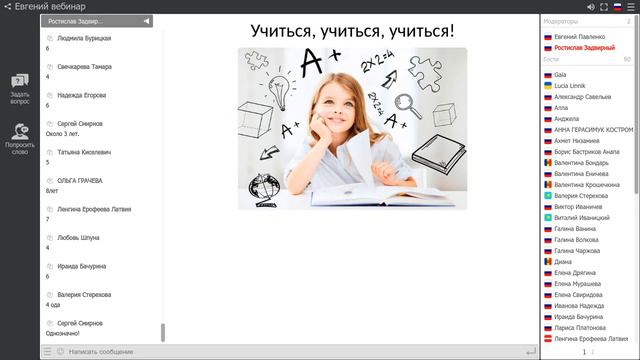This screenshot has height=360, width=640.
Task: Select guest Алла in participants list
Action: click(561, 108)
